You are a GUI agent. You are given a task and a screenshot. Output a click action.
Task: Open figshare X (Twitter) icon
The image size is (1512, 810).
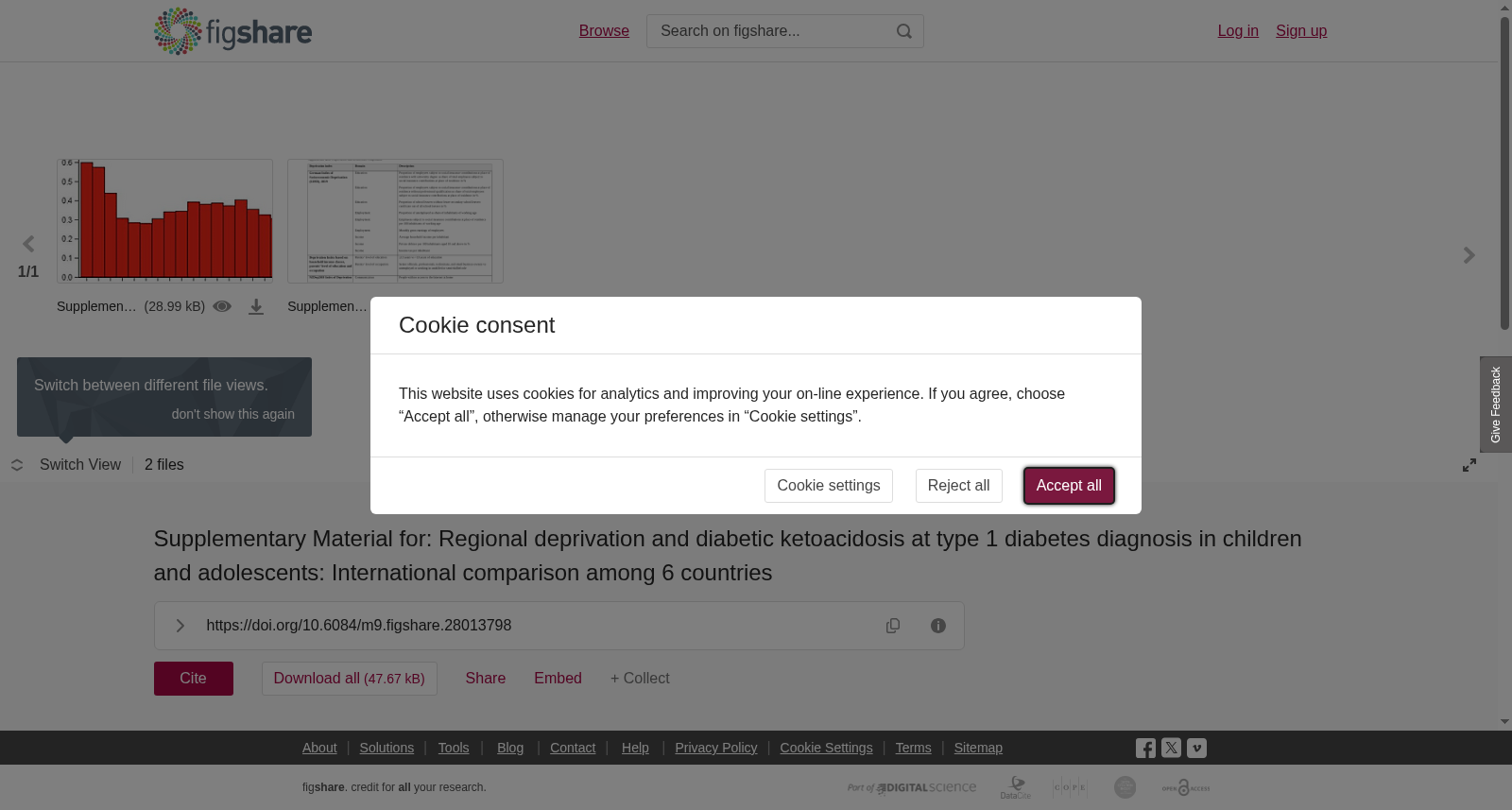(x=1171, y=748)
